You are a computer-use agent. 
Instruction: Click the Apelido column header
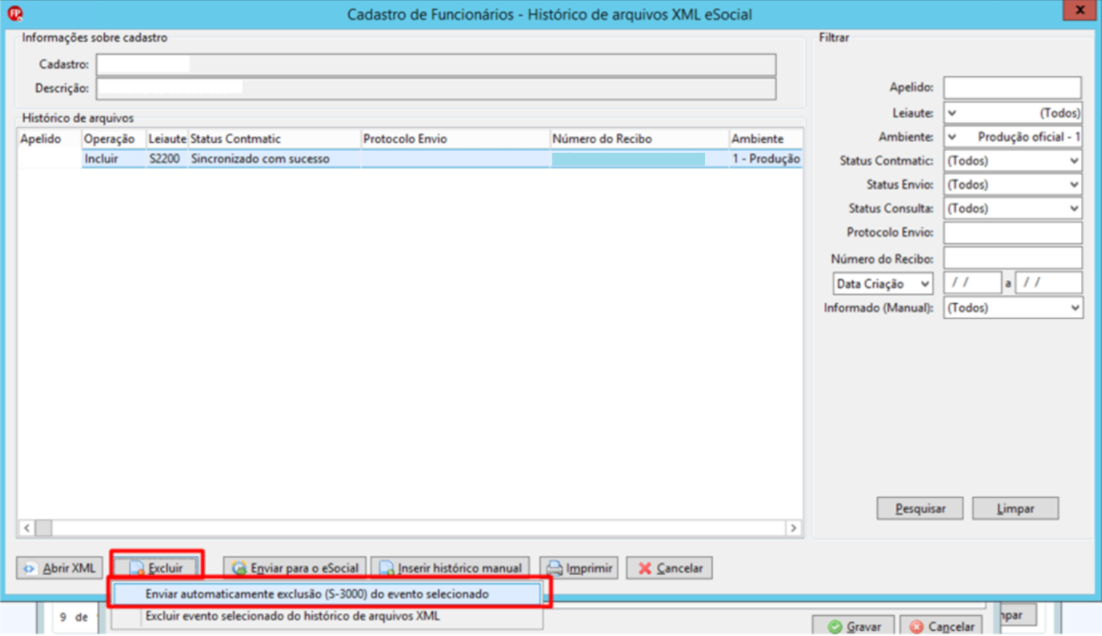click(49, 138)
